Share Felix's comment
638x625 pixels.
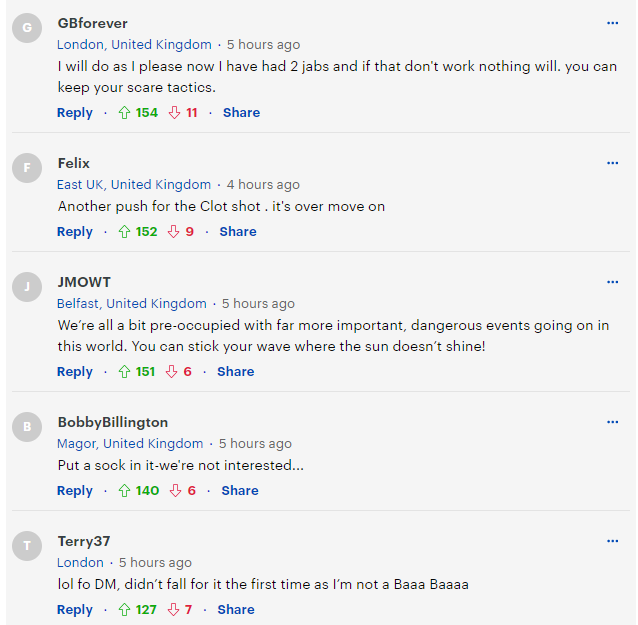[x=238, y=232]
